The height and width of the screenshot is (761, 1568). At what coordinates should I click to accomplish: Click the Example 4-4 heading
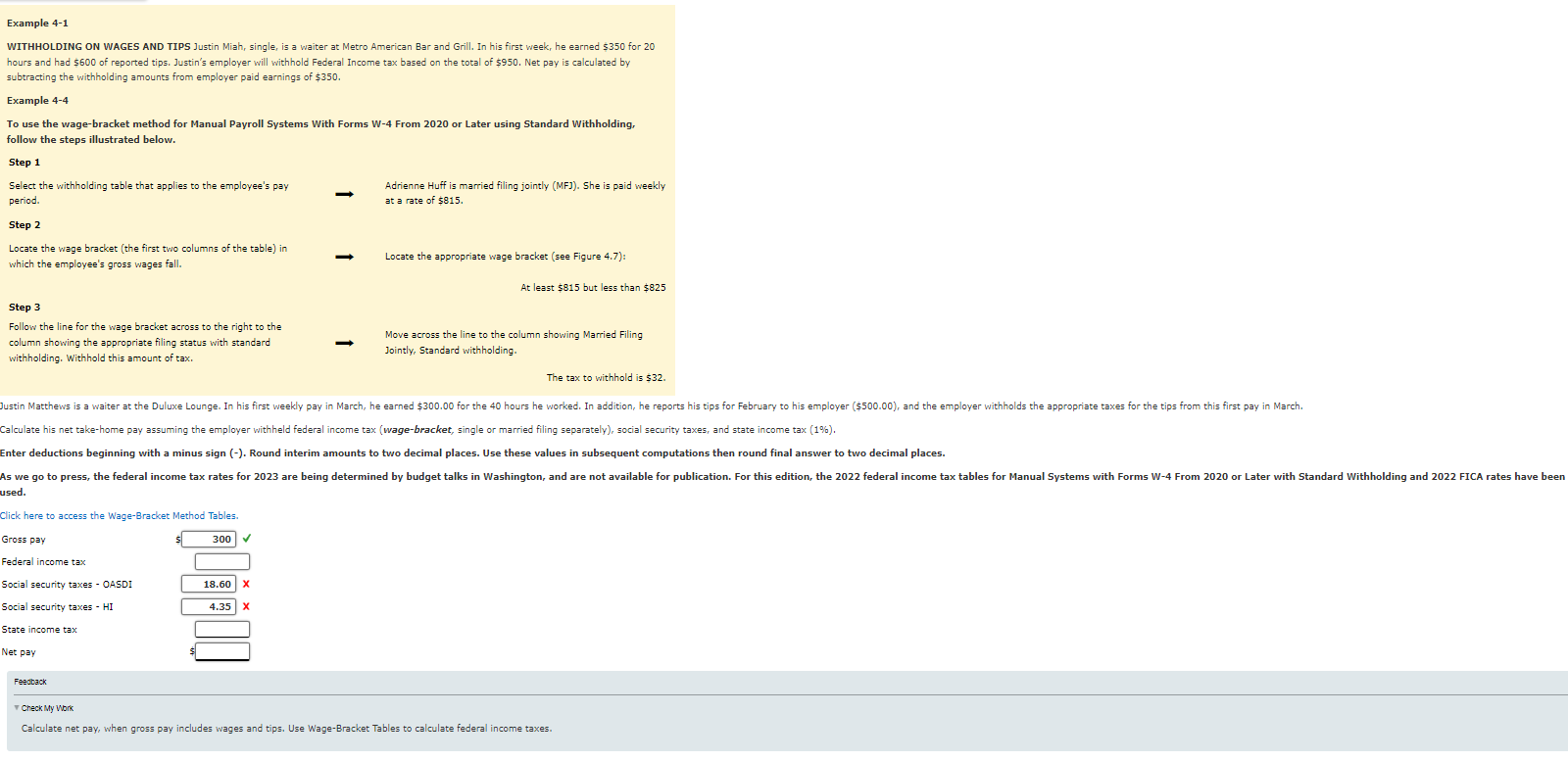(37, 101)
